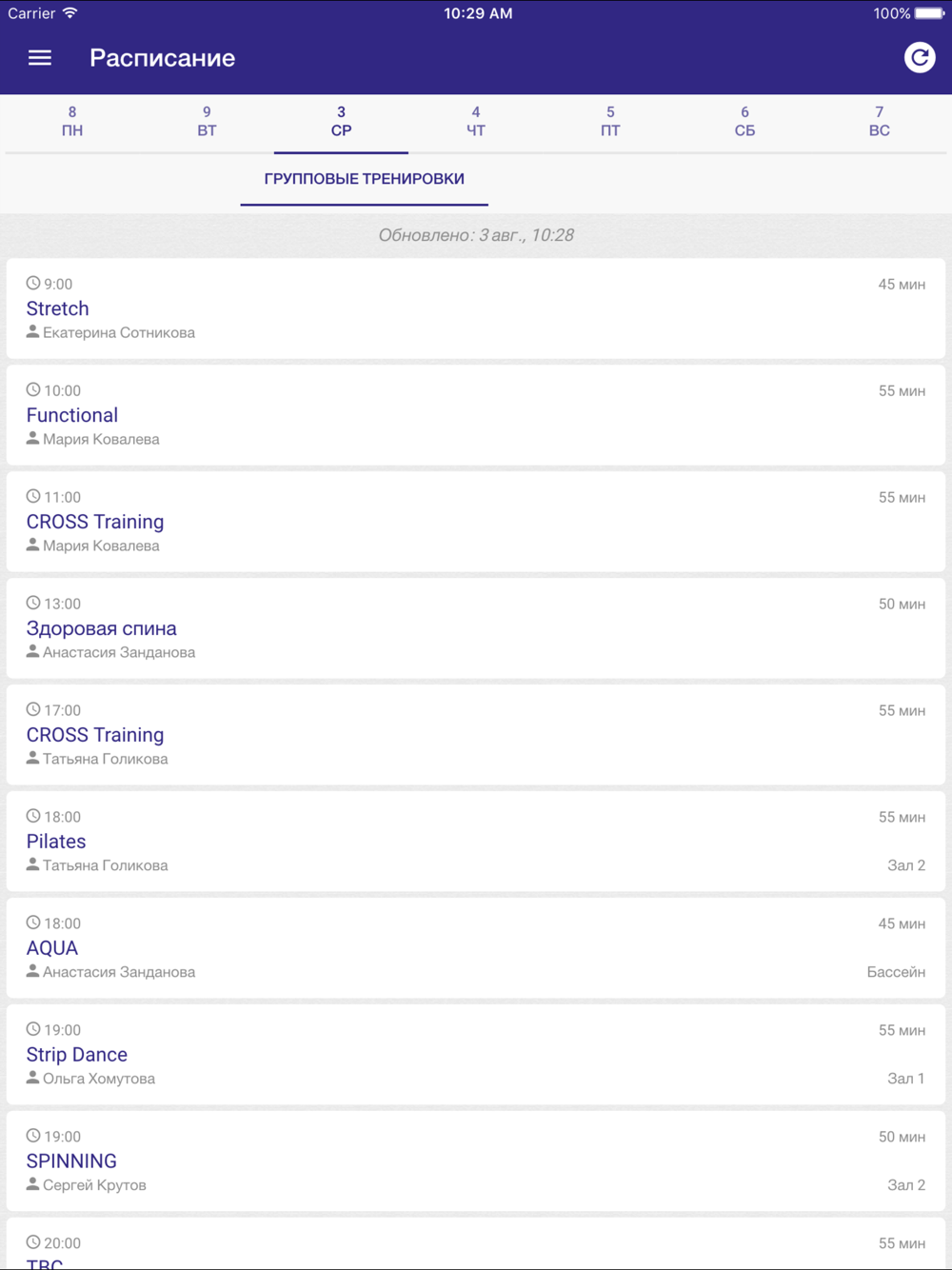Click the clock icon in Strip Dance row
952x1270 pixels.
click(x=33, y=1029)
